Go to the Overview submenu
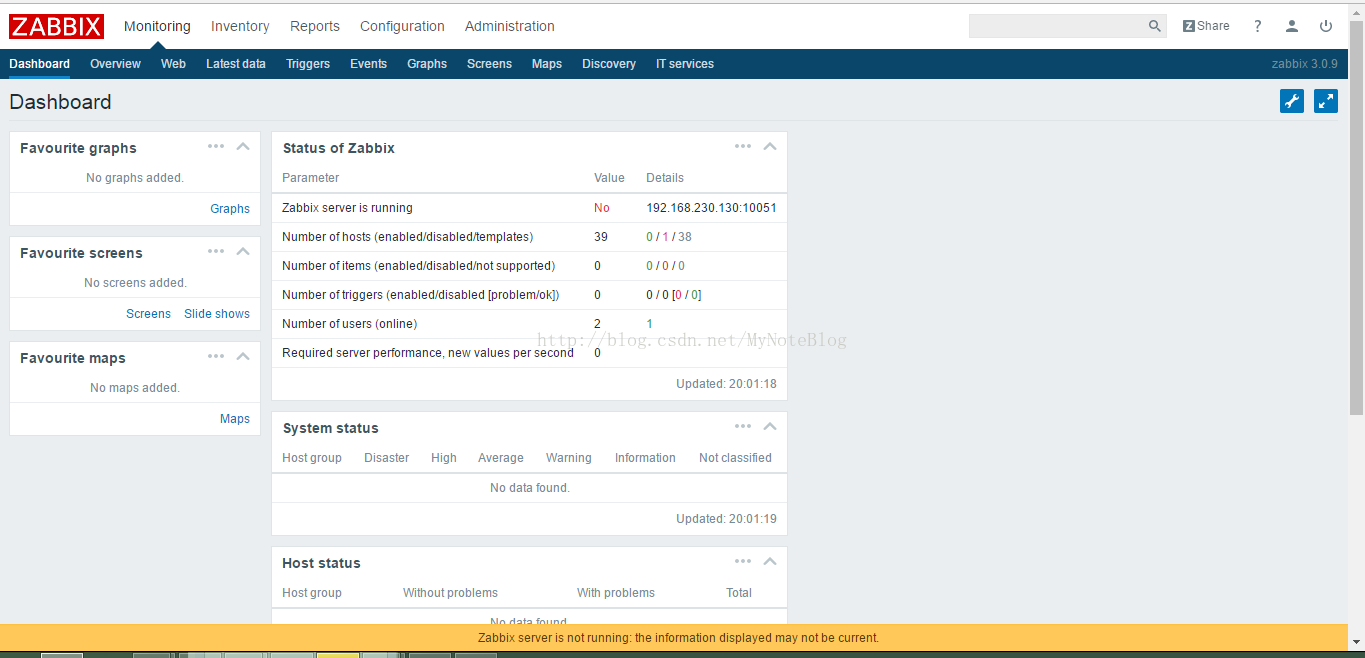This screenshot has width=1365, height=658. tap(115, 64)
